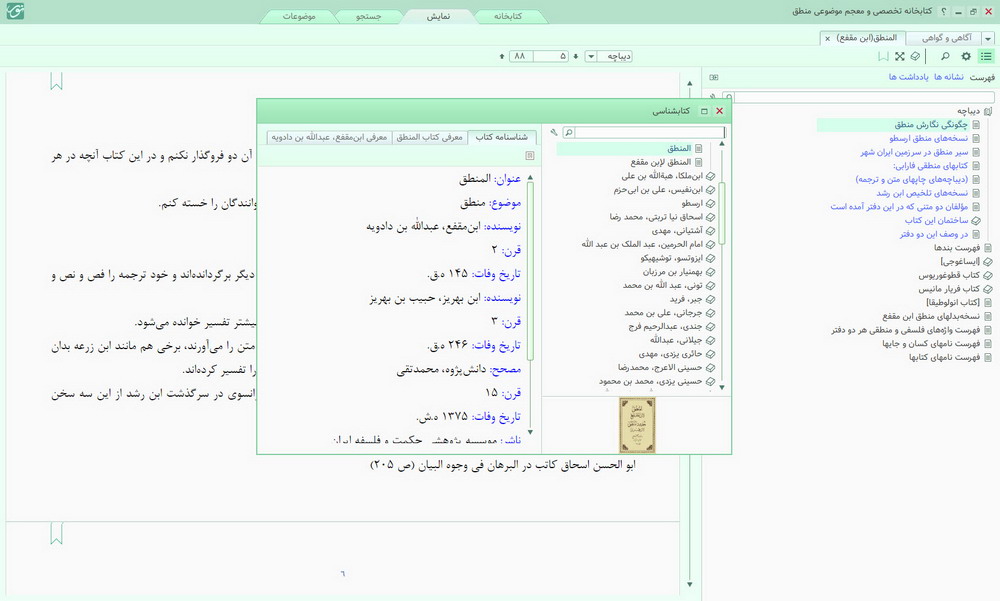Click the book cover thumbnail
Image resolution: width=1000 pixels, height=601 pixels.
coord(637,425)
